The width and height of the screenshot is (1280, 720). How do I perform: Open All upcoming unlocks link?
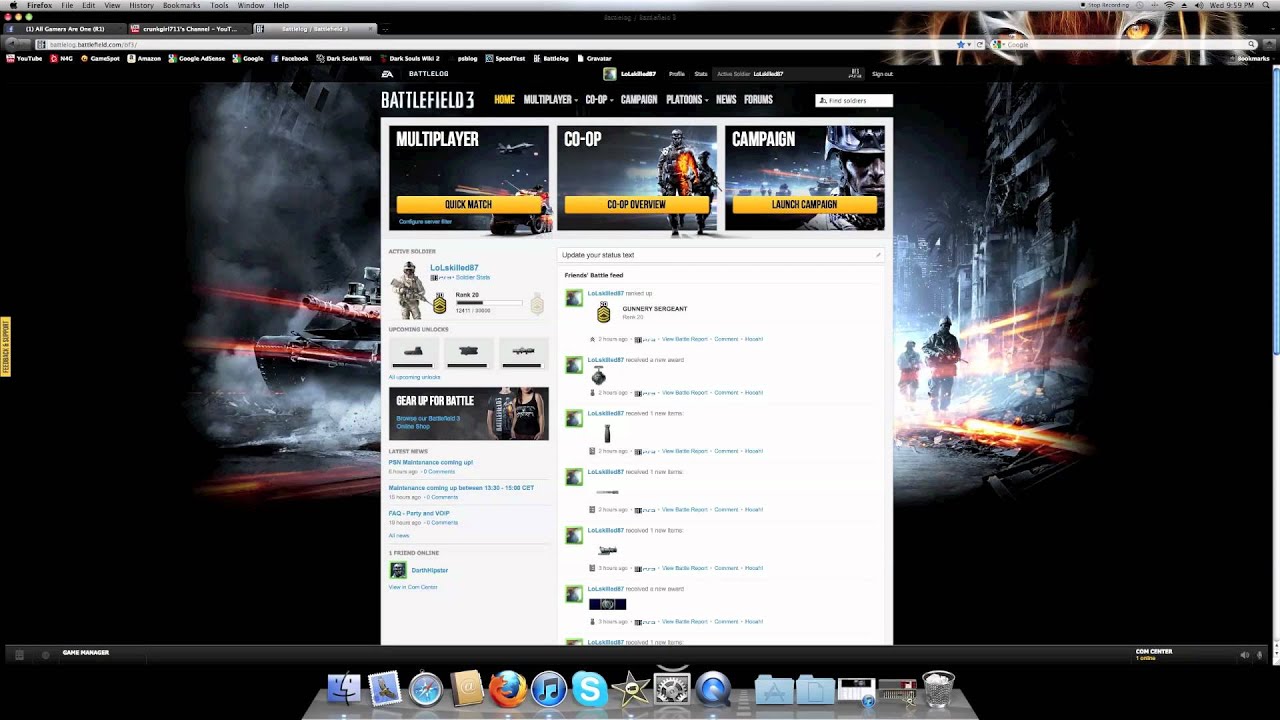tap(414, 377)
